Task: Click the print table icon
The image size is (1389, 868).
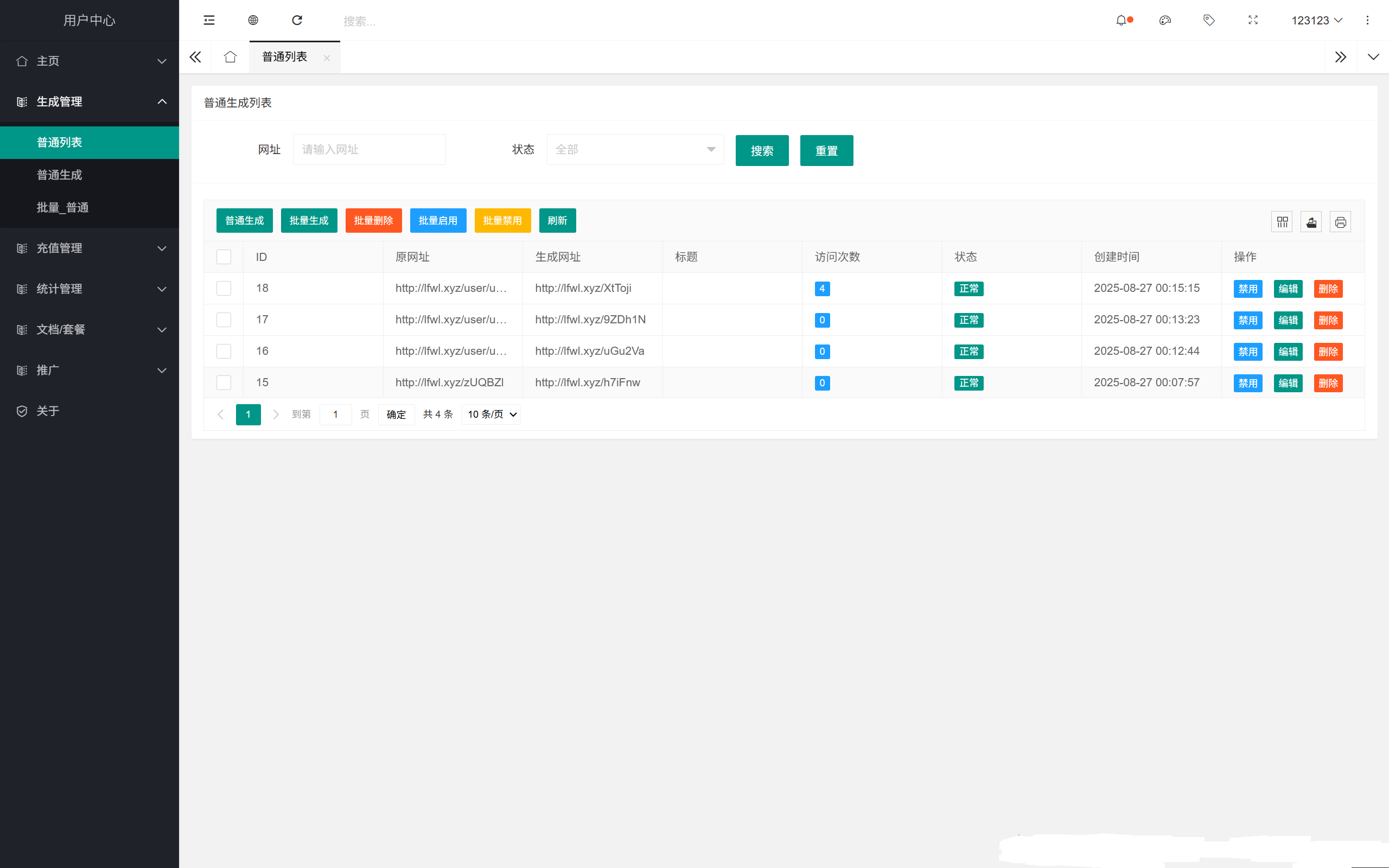Action: pos(1341,222)
